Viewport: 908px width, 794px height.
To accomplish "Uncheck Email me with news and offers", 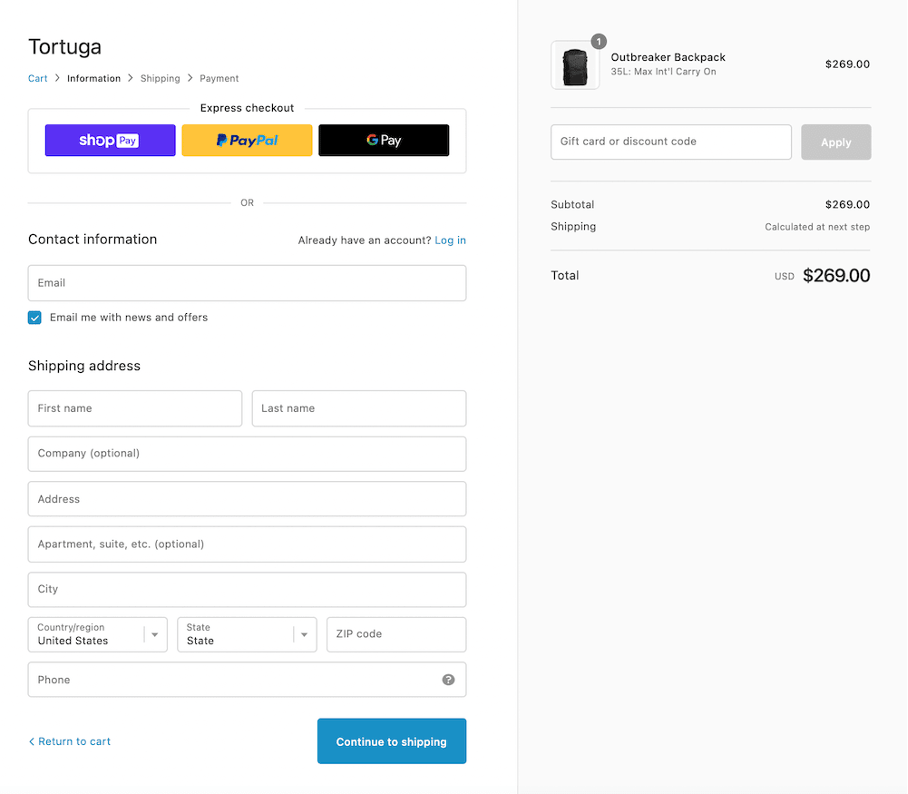I will pyautogui.click(x=35, y=317).
